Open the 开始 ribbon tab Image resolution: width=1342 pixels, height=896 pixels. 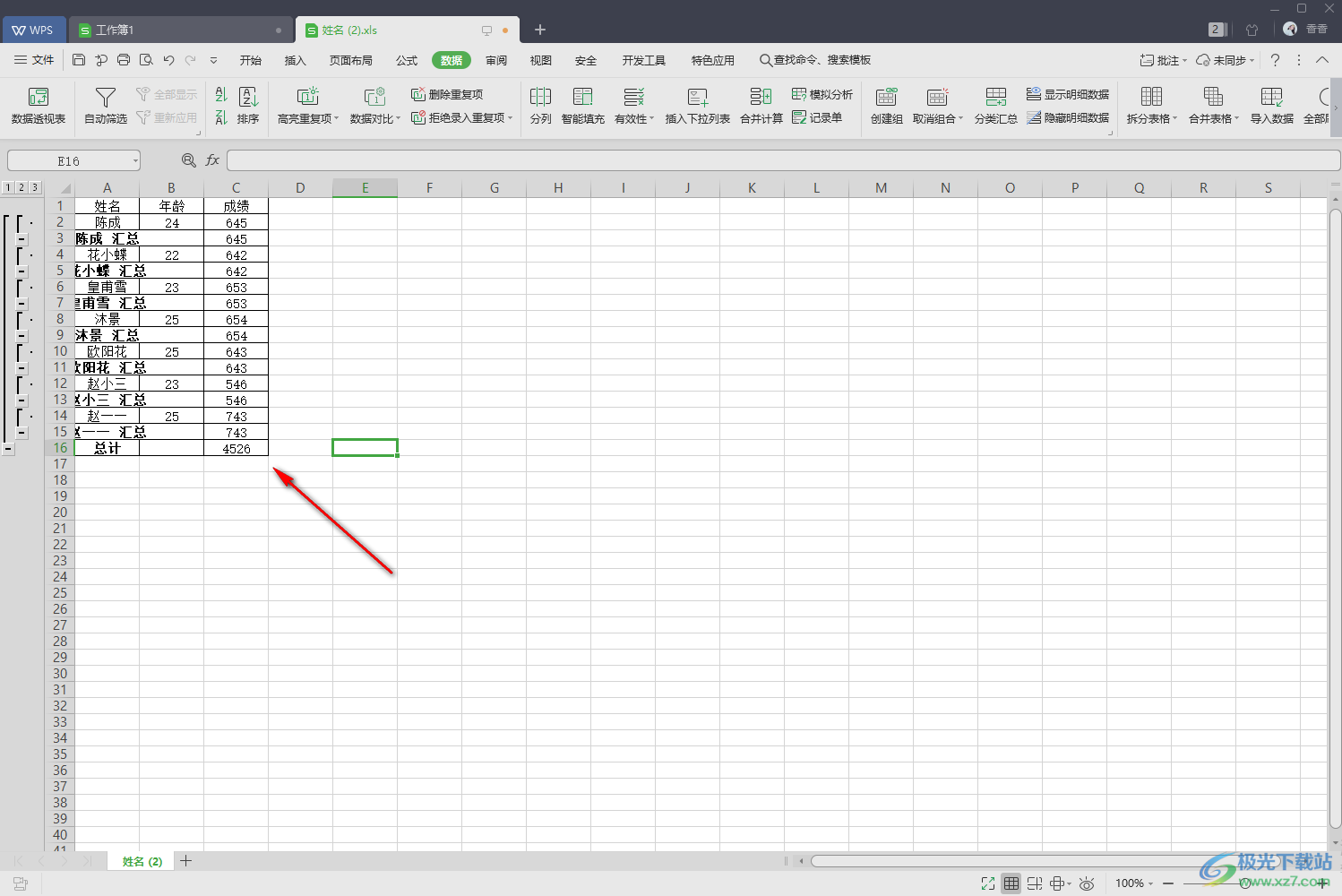pyautogui.click(x=251, y=60)
